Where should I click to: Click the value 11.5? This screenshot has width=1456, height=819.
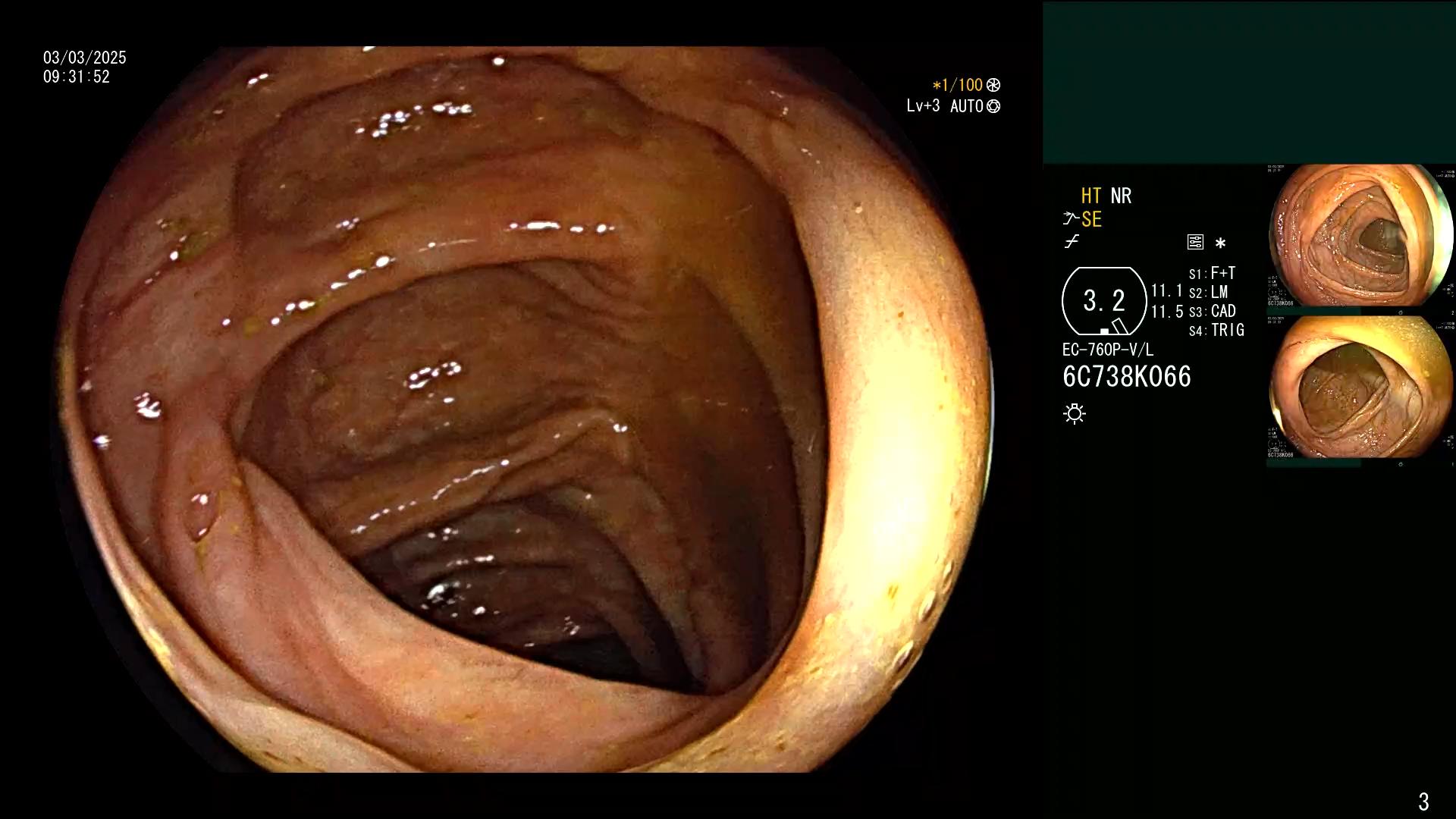(x=1167, y=312)
